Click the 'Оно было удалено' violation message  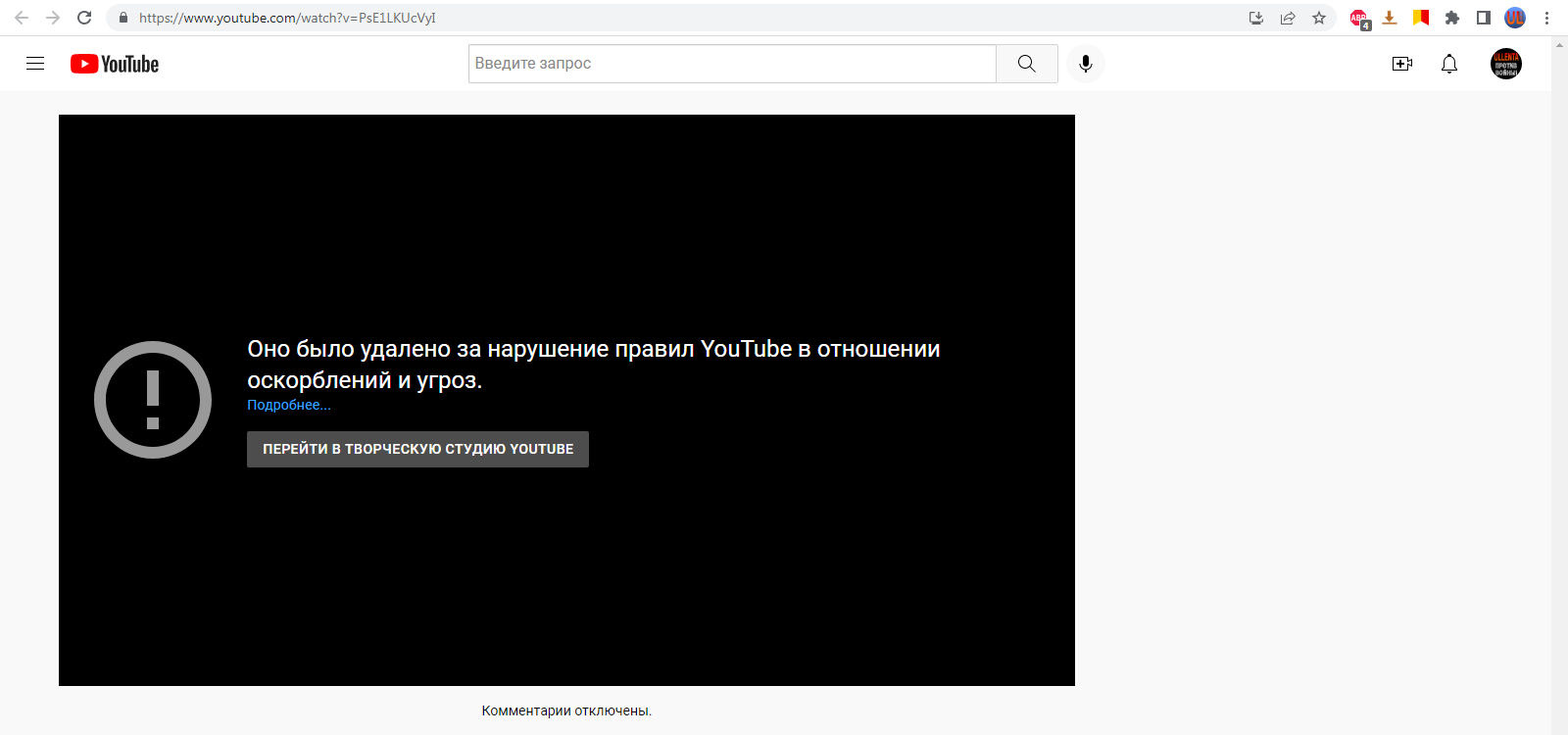pos(594,365)
